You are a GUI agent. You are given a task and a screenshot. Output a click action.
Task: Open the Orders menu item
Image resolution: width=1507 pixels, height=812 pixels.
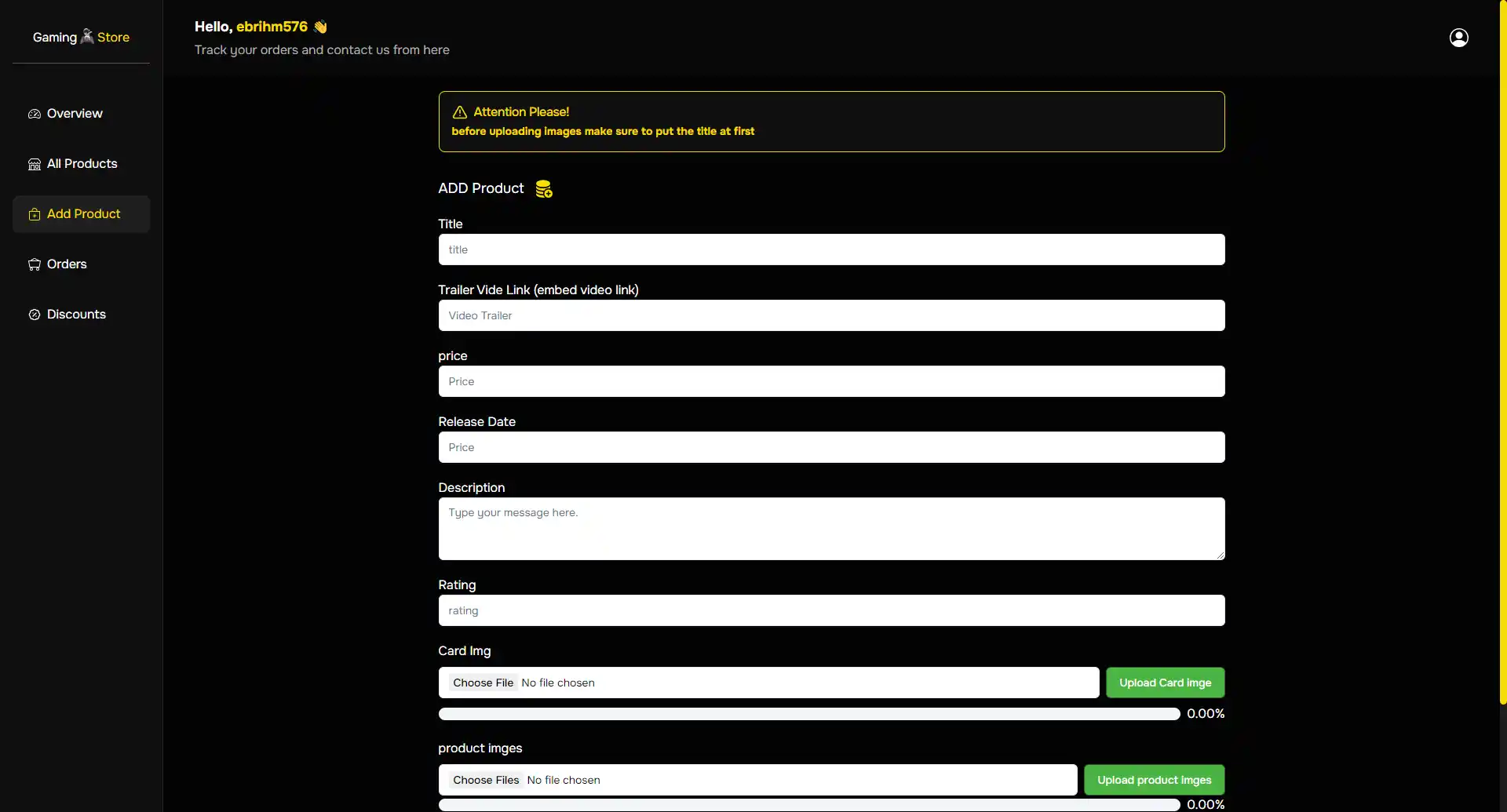coord(67,264)
